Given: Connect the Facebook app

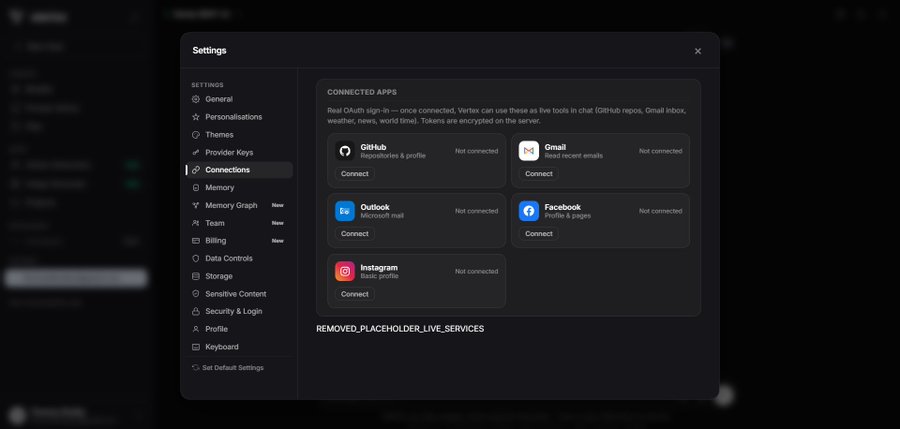Looking at the screenshot, I should click(538, 234).
